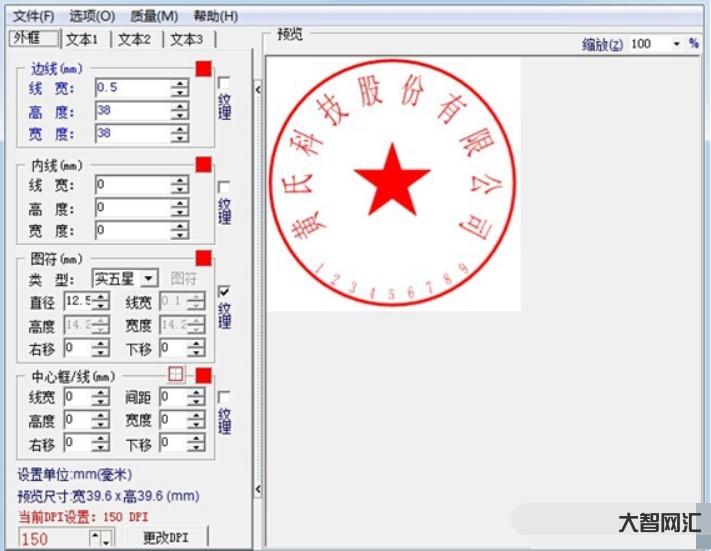Image resolution: width=711 pixels, height=551 pixels.
Task: Enable 纹理 checkbox for 边线
Action: pos(224,83)
